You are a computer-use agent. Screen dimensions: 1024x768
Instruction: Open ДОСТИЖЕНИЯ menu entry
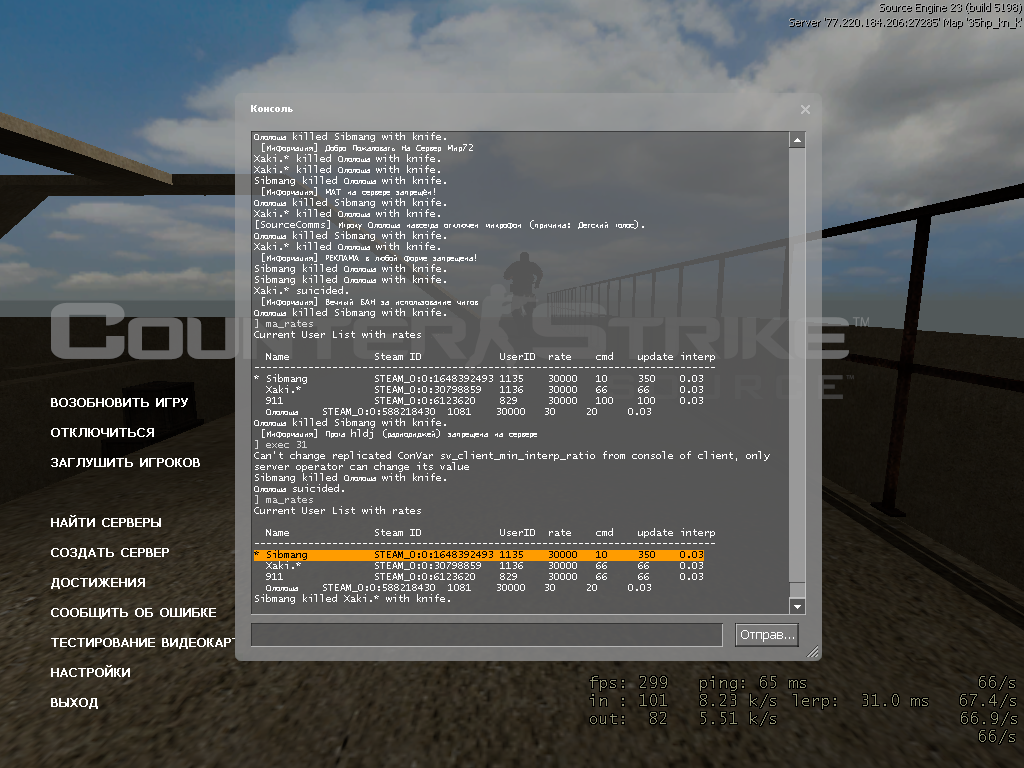pos(98,583)
